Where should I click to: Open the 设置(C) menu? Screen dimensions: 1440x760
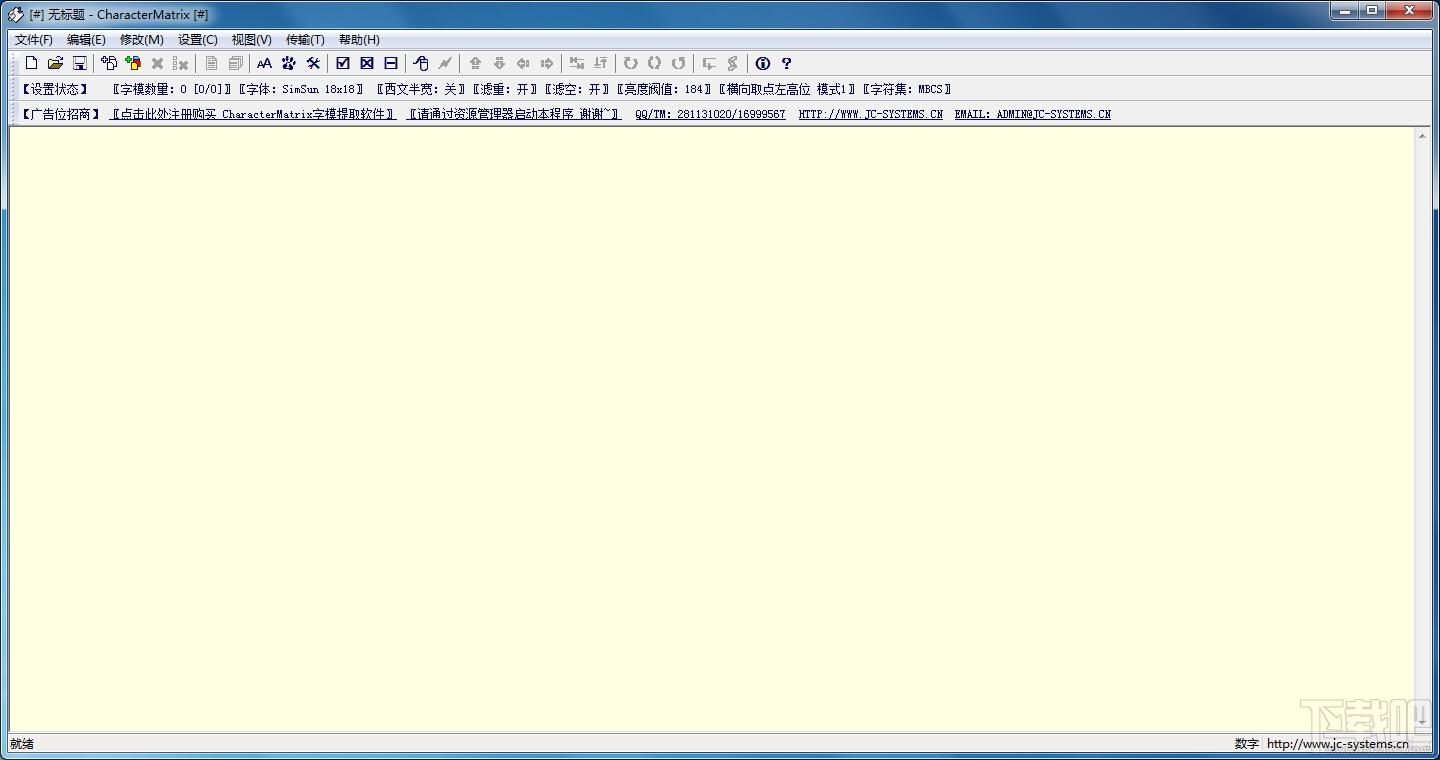(x=198, y=40)
